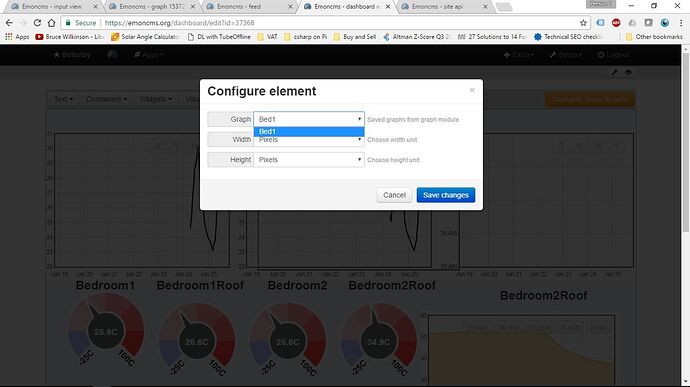
Task: Click the dashboard eye preview icon
Action: [628, 73]
